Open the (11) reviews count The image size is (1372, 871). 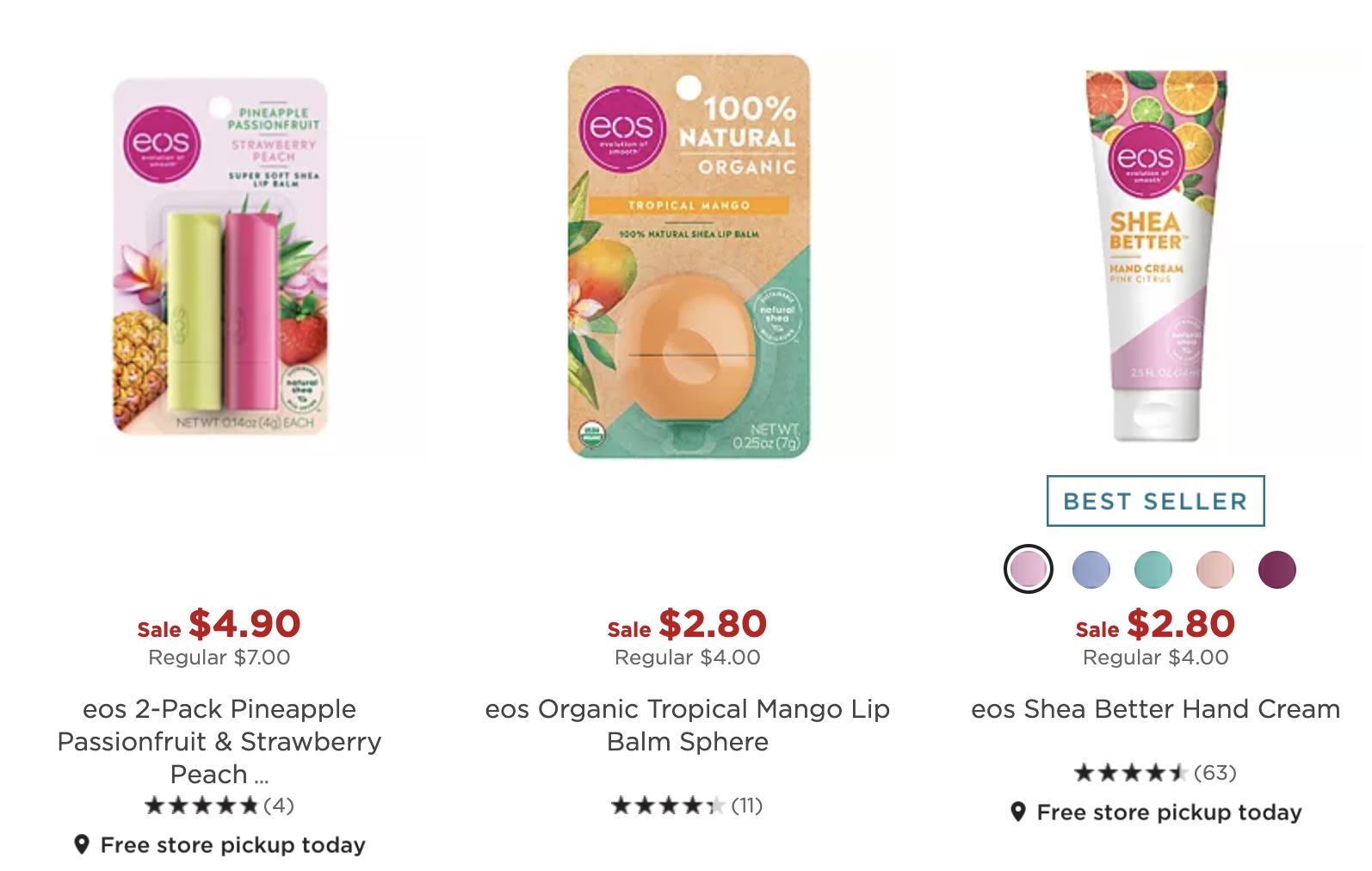coord(747,806)
